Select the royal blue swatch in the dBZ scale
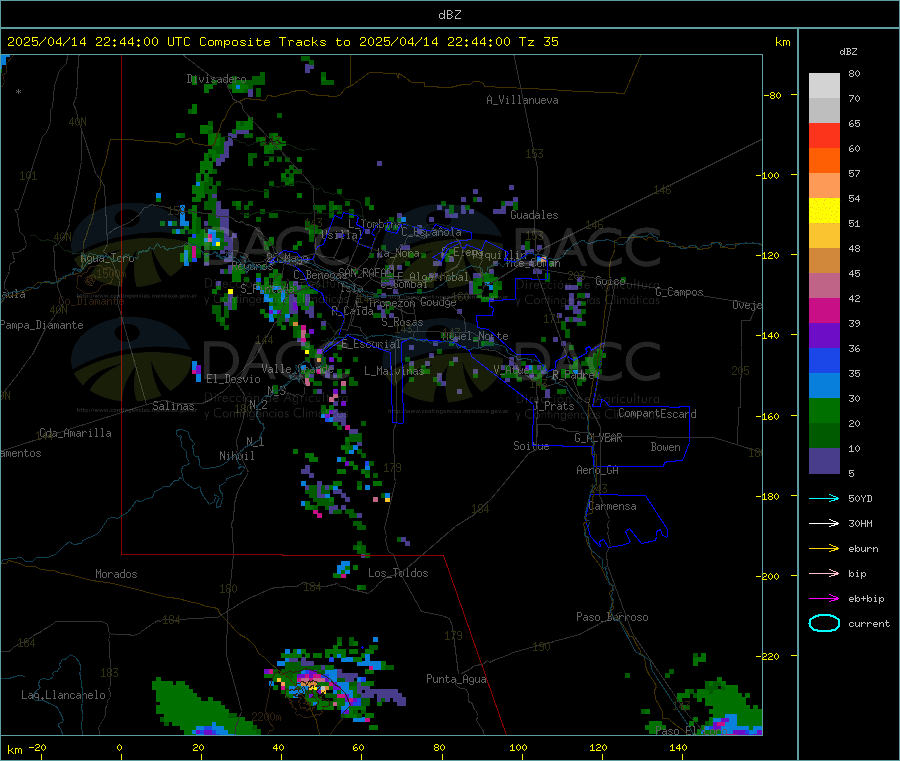 824,360
